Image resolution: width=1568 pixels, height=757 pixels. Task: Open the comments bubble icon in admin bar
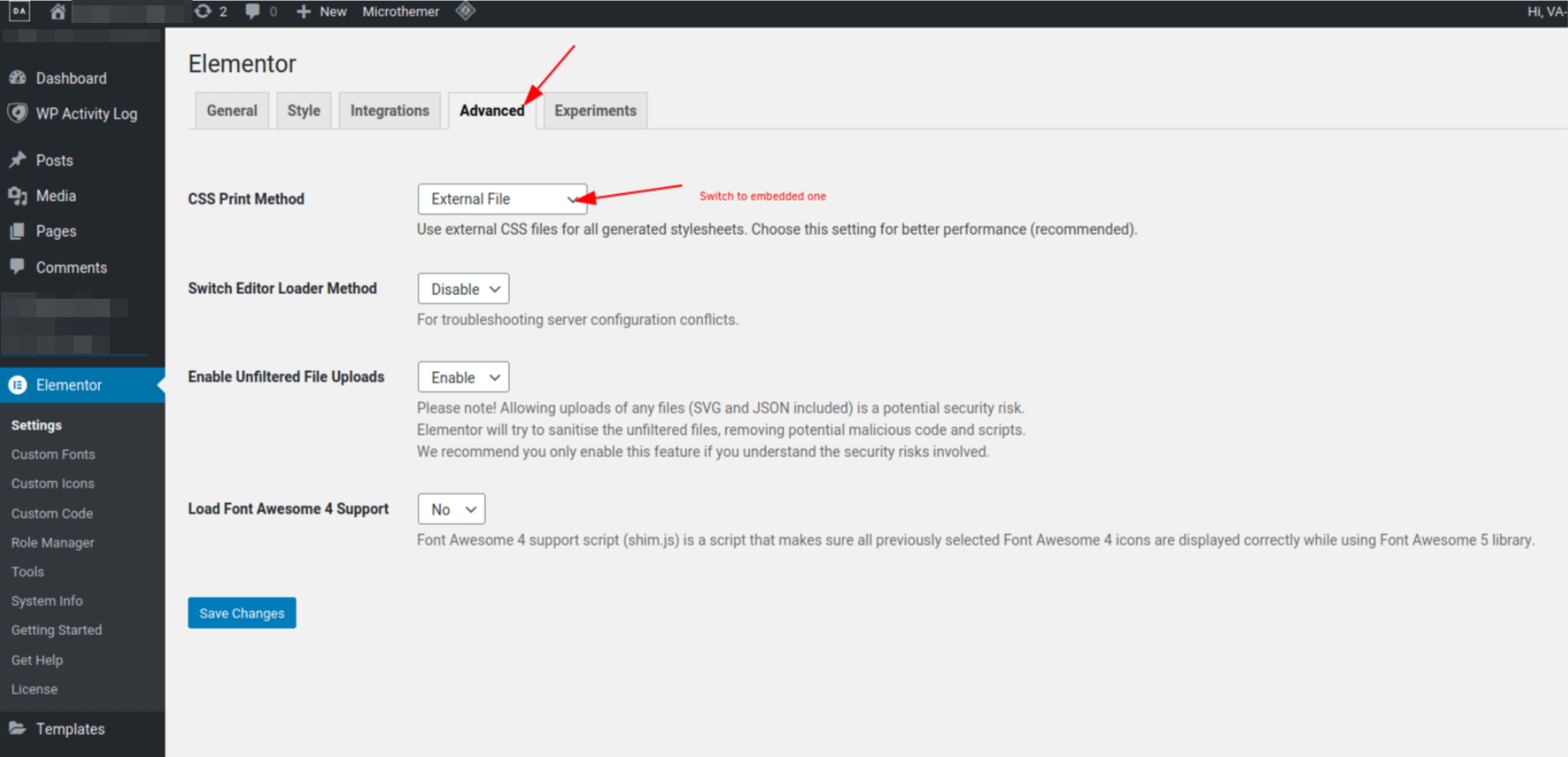click(x=253, y=11)
